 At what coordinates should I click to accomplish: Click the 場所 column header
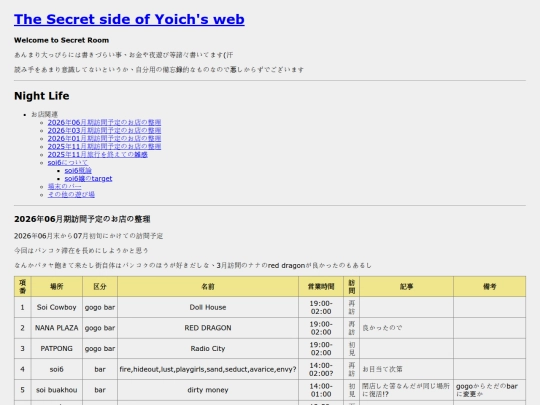click(56, 287)
